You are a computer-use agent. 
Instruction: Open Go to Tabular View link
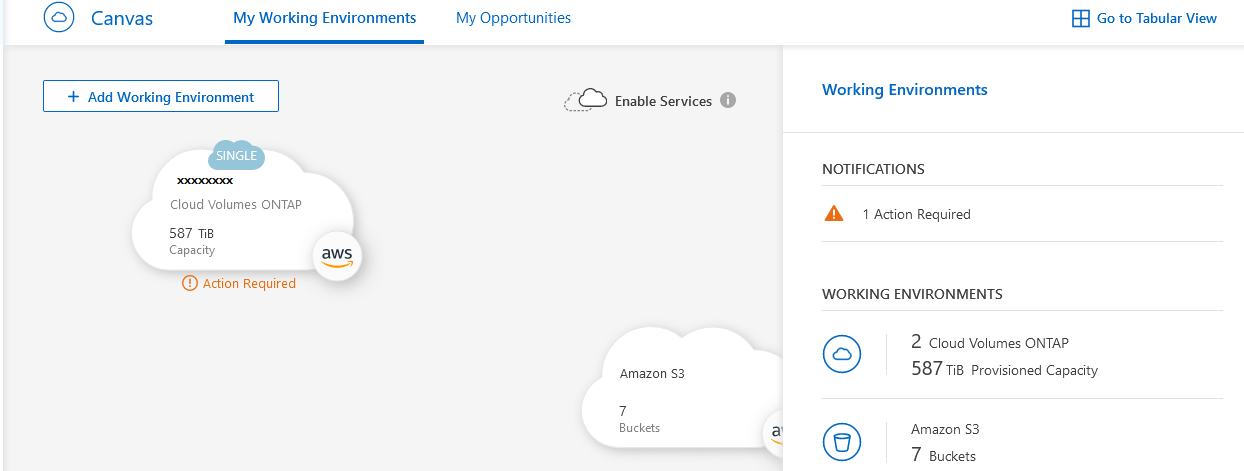coord(1156,18)
